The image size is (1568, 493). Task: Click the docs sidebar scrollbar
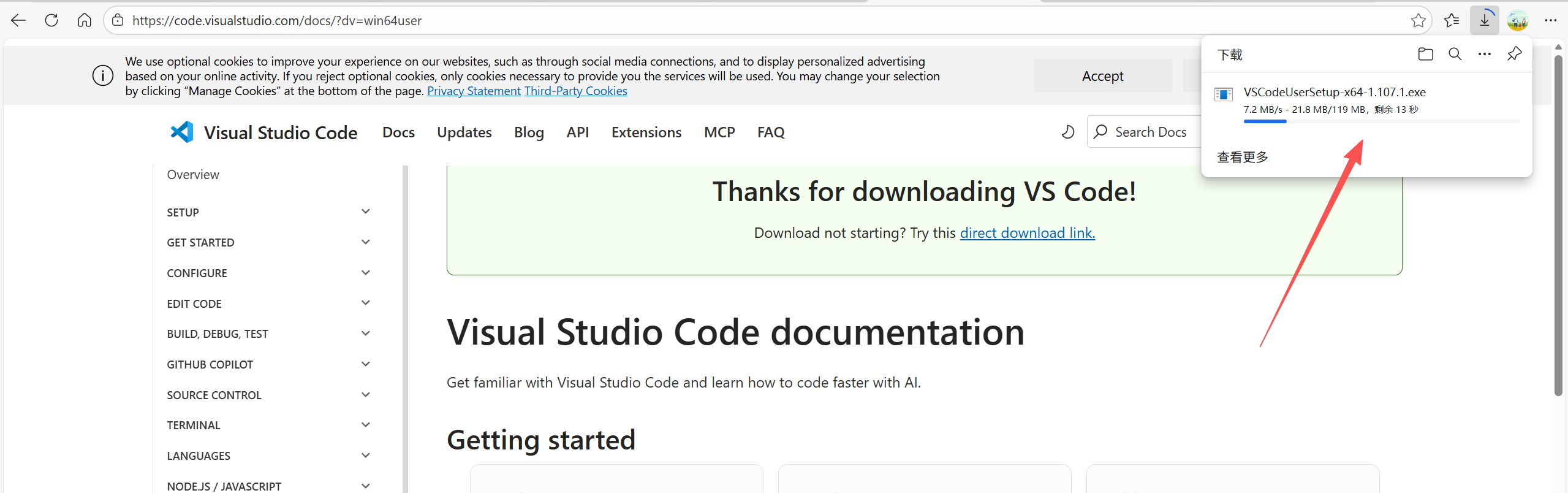pyautogui.click(x=405, y=329)
